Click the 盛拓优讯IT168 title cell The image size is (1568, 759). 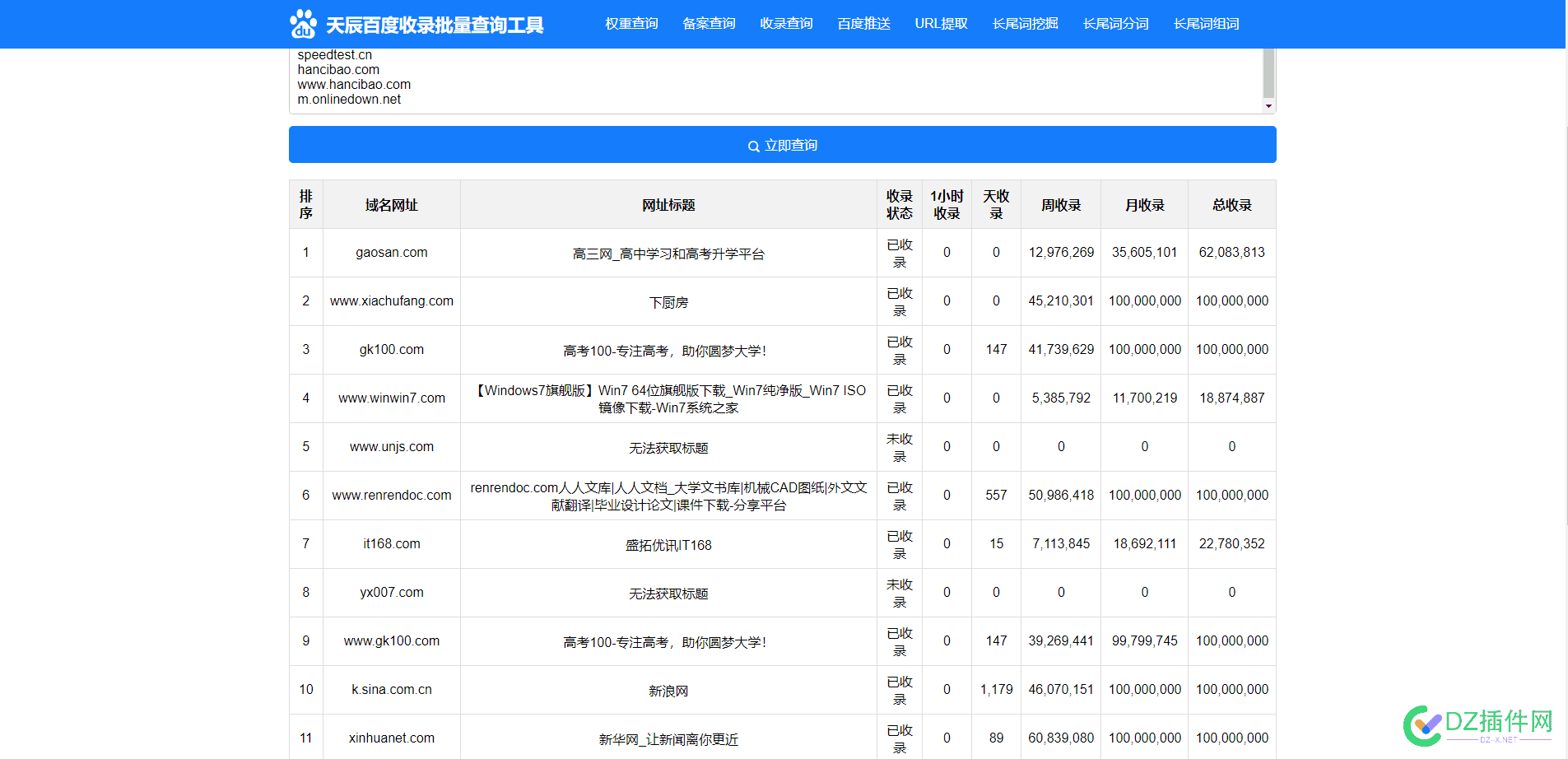coord(668,545)
